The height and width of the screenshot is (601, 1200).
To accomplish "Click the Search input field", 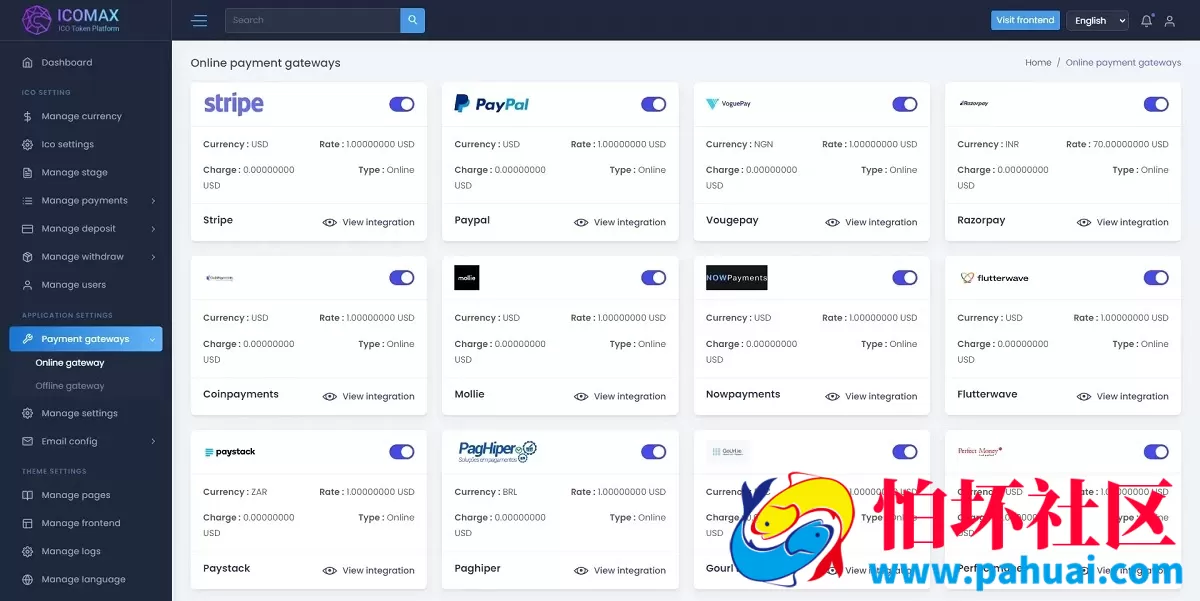I will pyautogui.click(x=312, y=20).
